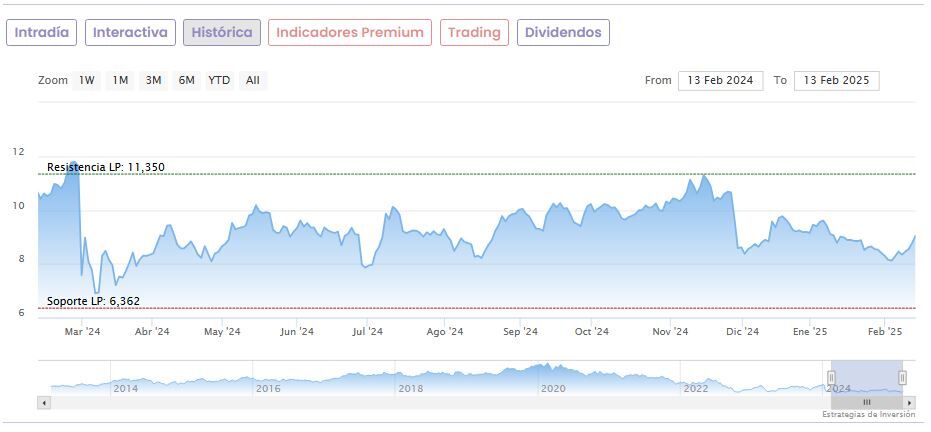This screenshot has width=931, height=432.
Task: Show All historical data
Action: point(252,81)
